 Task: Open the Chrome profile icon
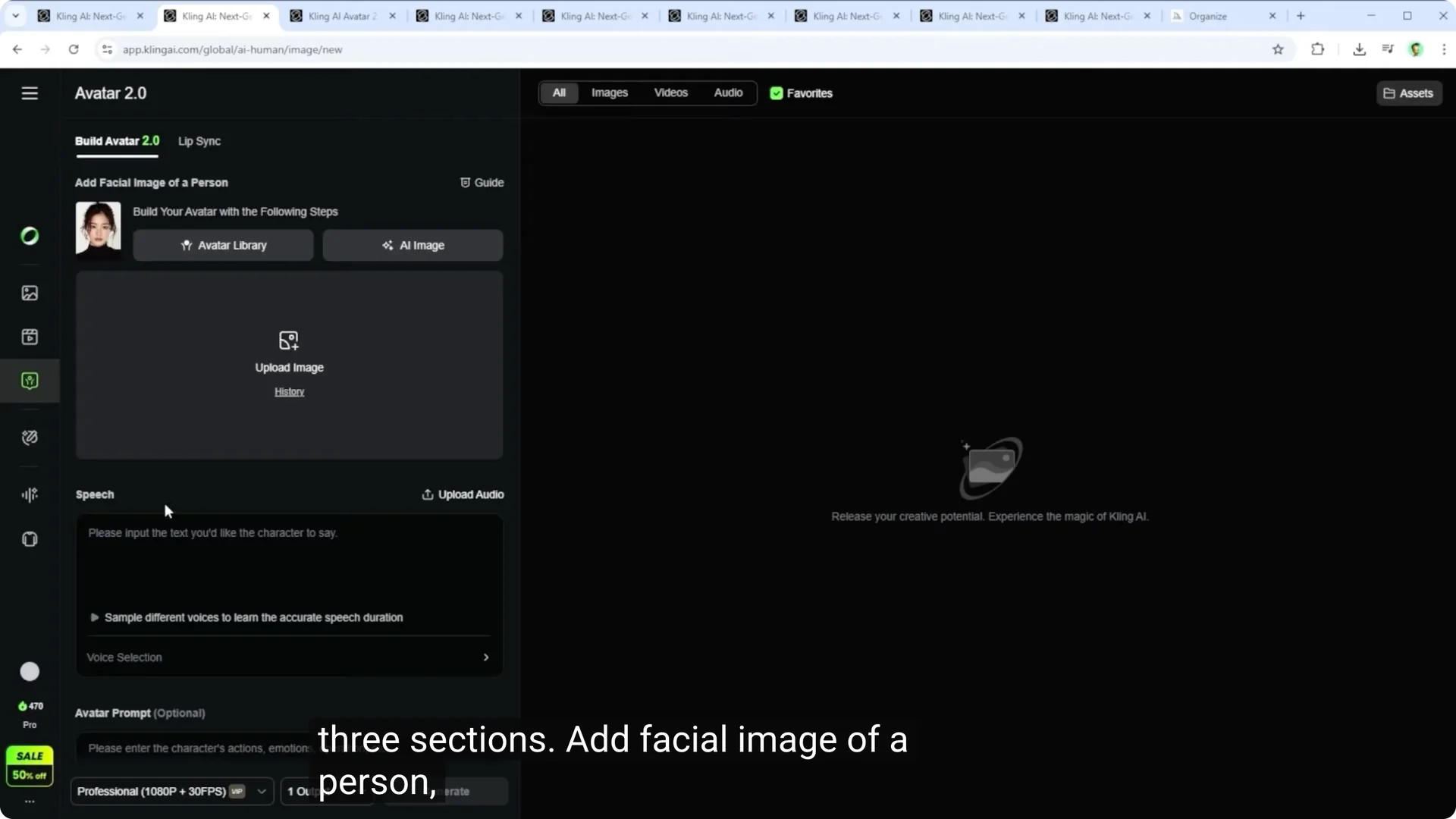point(1416,49)
